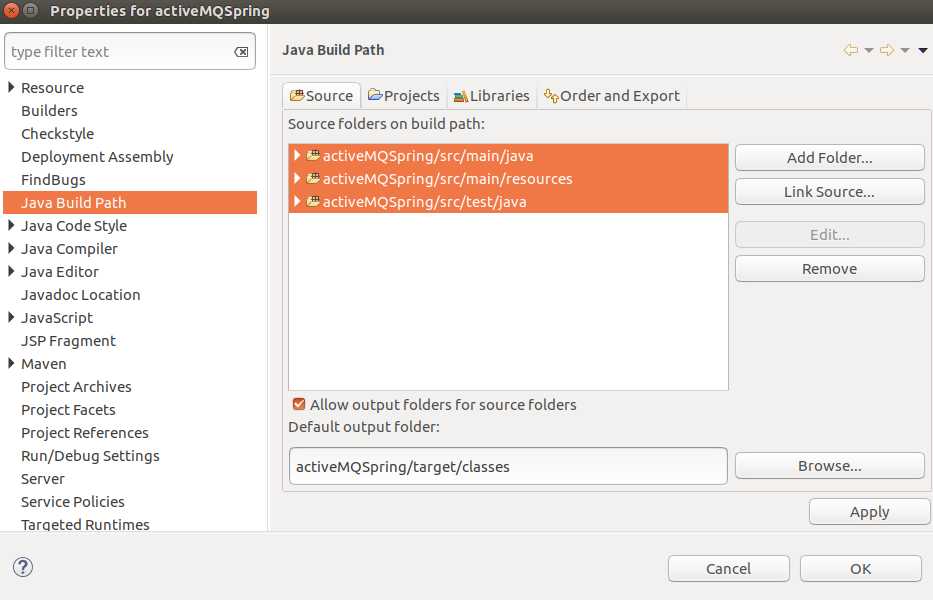Expand the activeMQSpring/src/test/java entry
Viewport: 933px width, 600px height.
click(x=297, y=202)
